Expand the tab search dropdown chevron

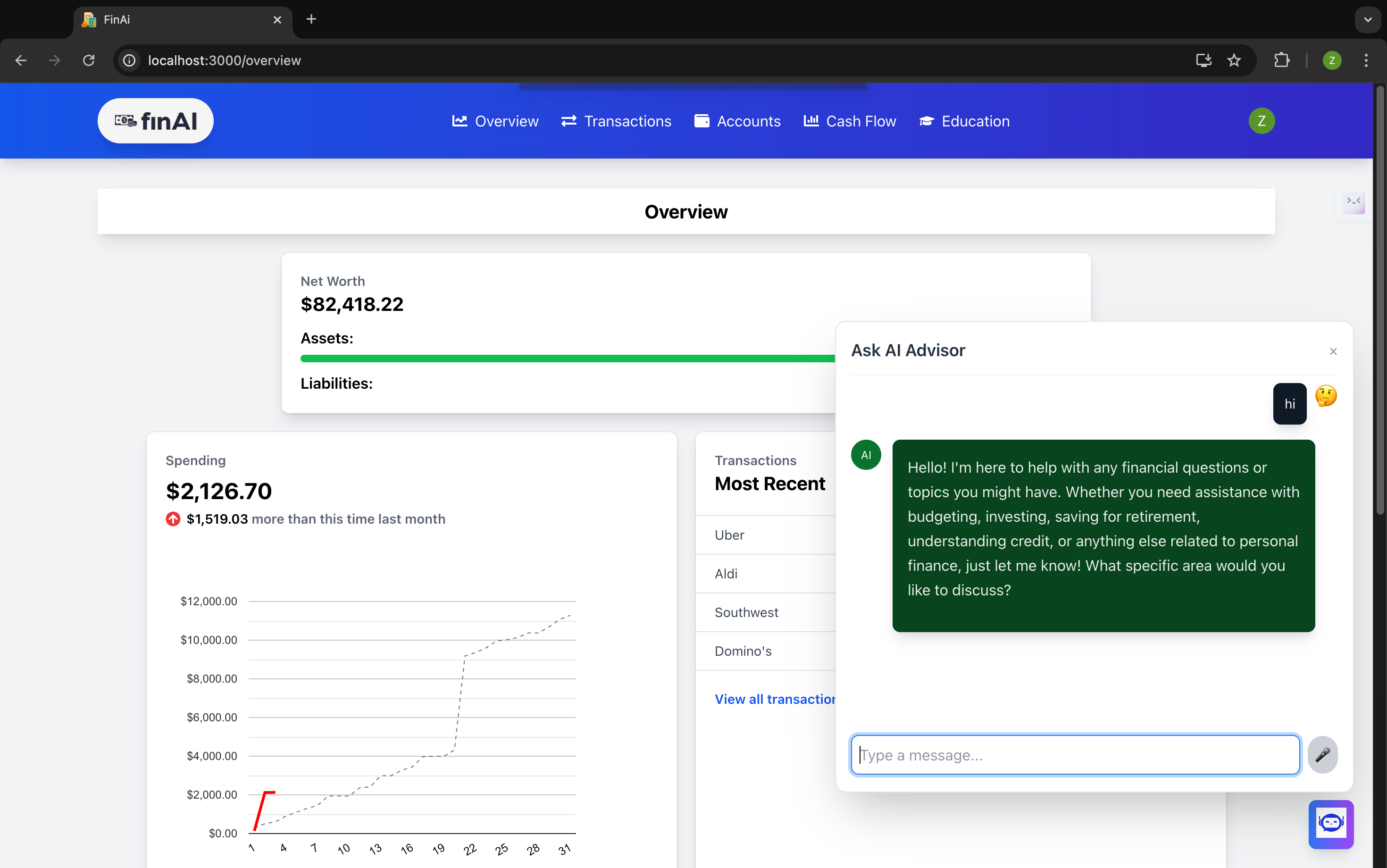[x=1368, y=19]
